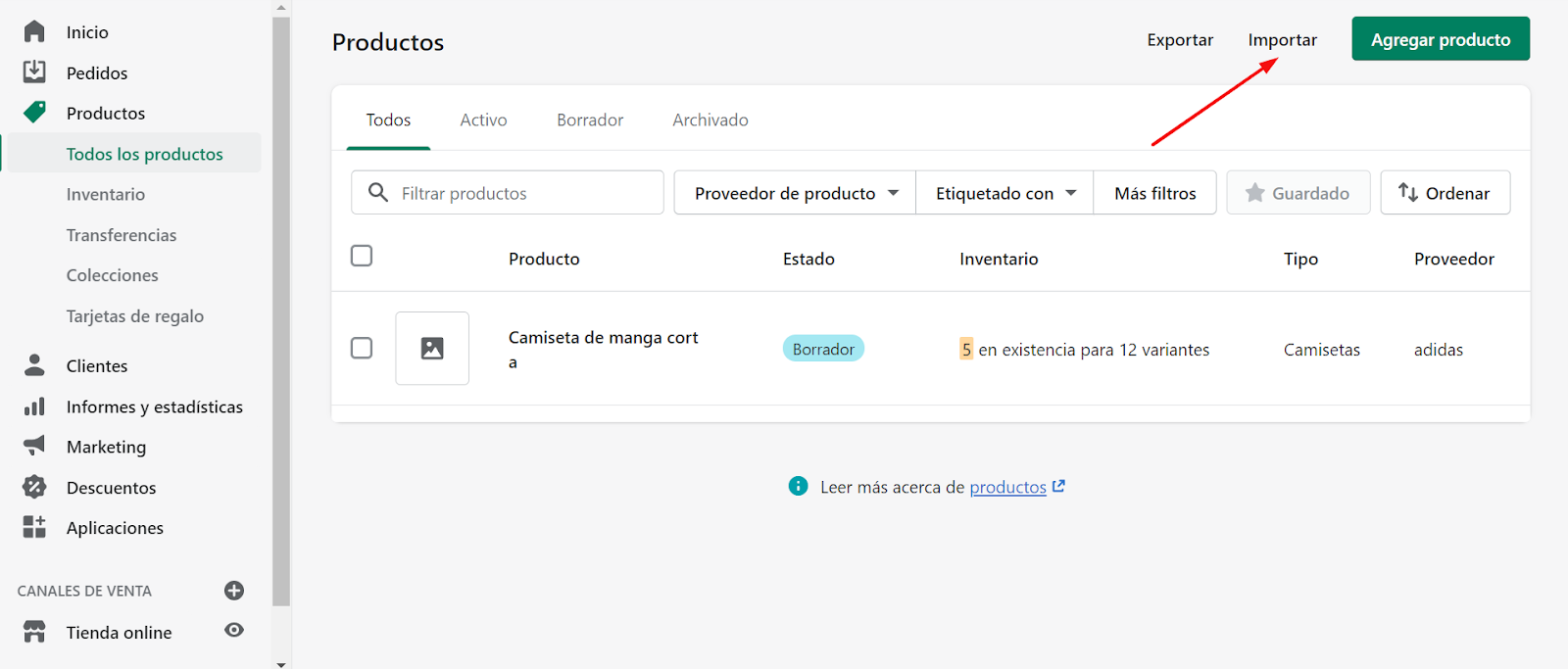Click the Productos tag icon

pyautogui.click(x=34, y=112)
